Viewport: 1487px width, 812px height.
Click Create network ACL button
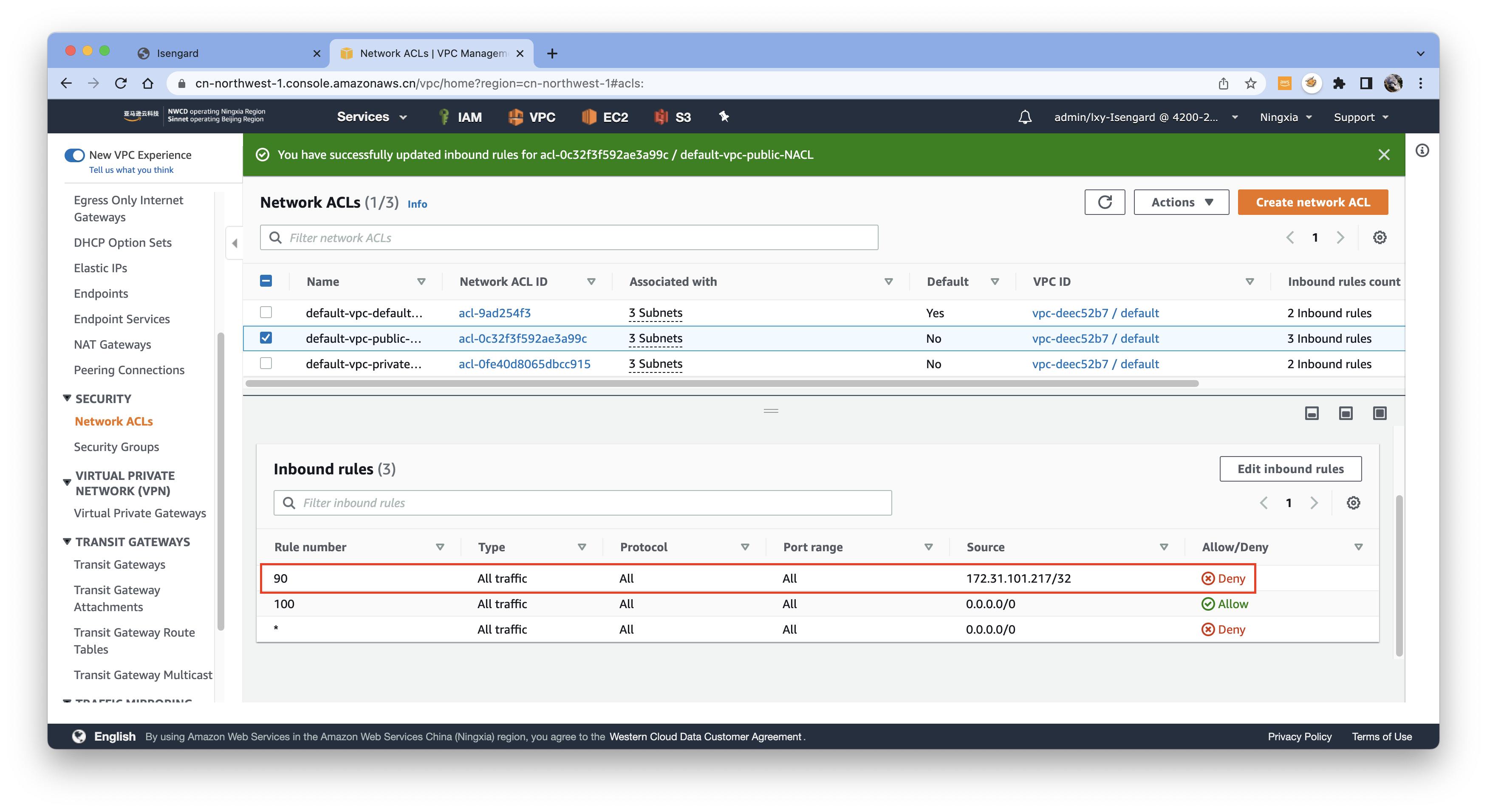[x=1312, y=202]
